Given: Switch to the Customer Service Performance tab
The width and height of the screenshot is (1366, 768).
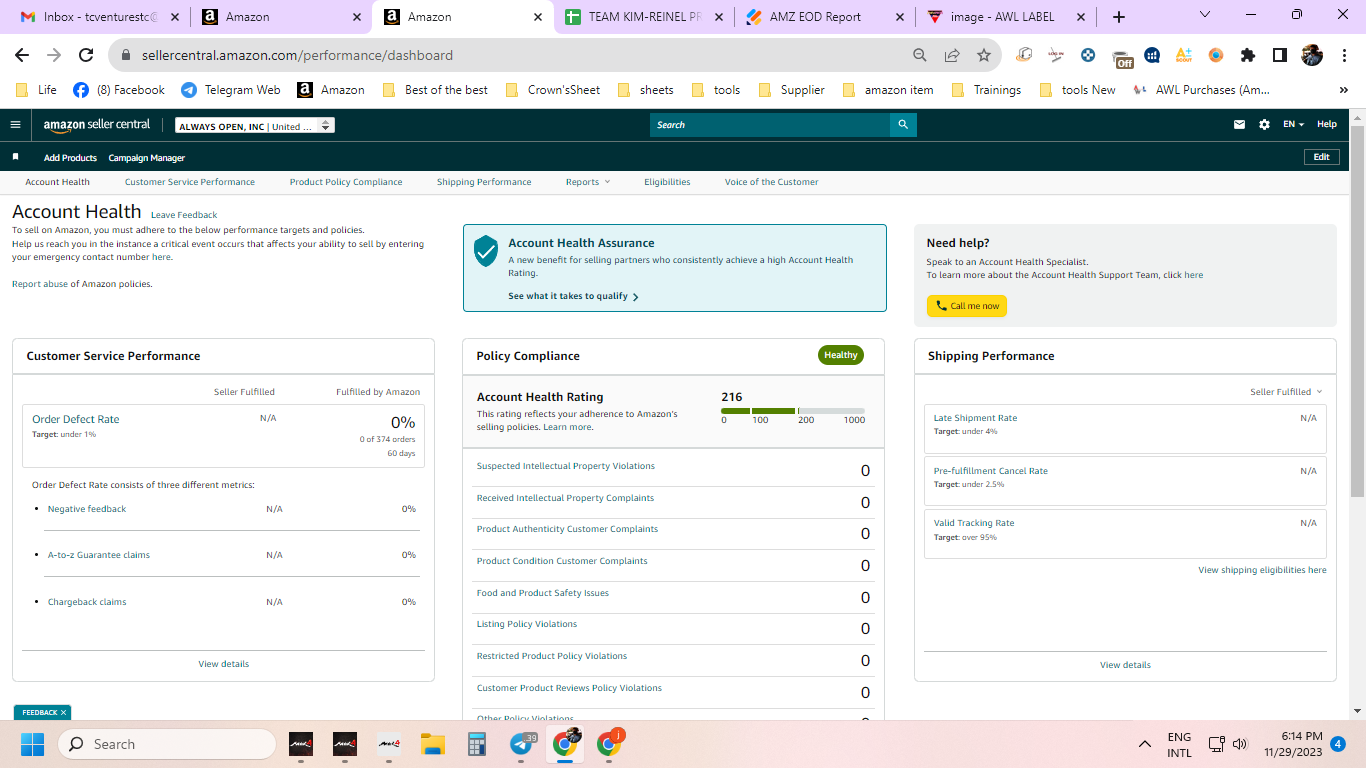Looking at the screenshot, I should pyautogui.click(x=190, y=182).
